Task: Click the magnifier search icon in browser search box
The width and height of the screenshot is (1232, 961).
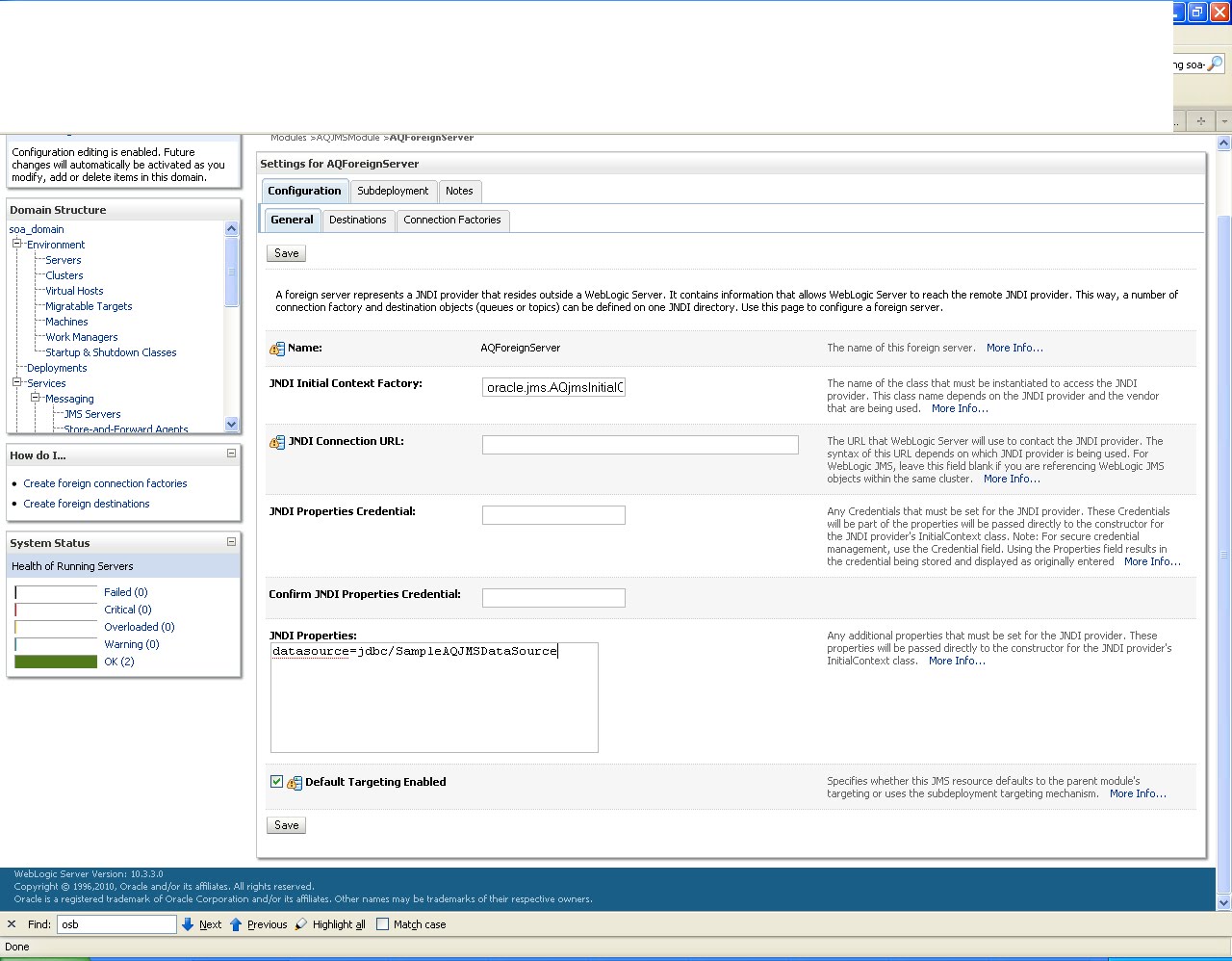Action: pyautogui.click(x=1215, y=65)
